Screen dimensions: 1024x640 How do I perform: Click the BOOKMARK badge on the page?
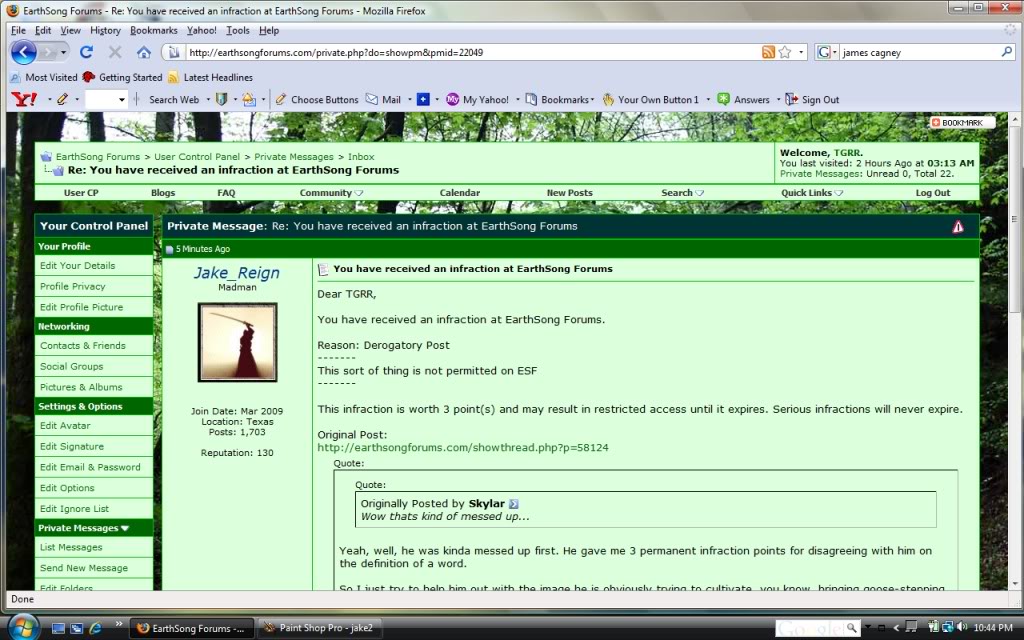click(x=962, y=122)
